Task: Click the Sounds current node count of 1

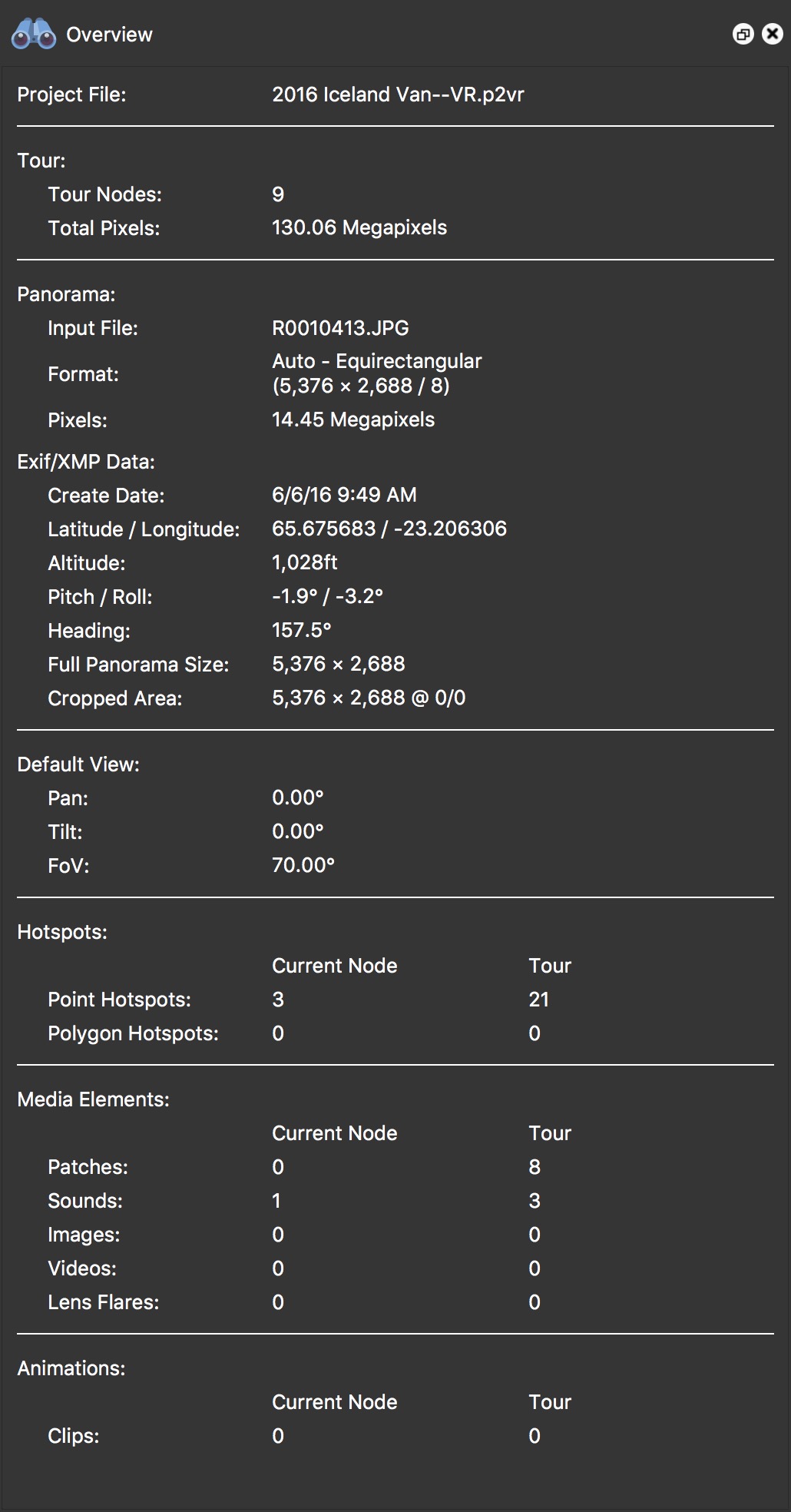Action: [276, 1200]
